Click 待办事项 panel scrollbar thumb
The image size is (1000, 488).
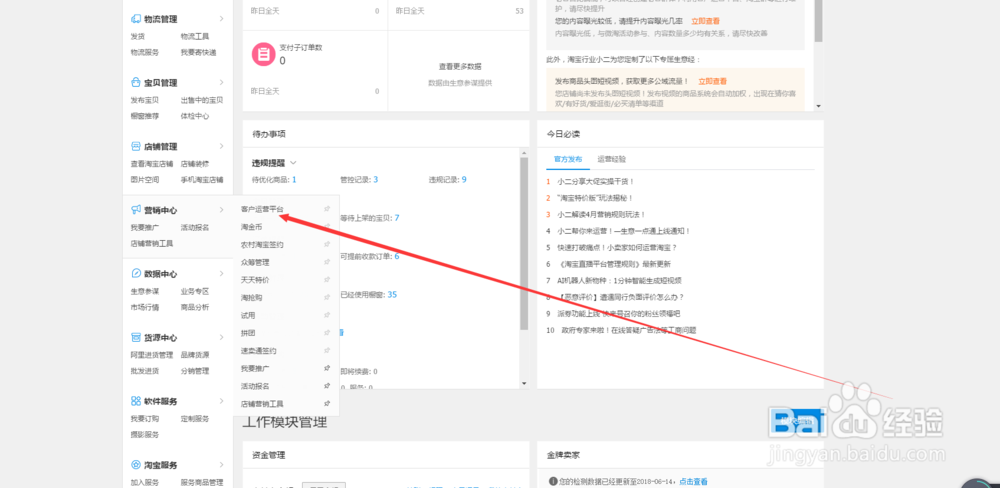click(524, 244)
